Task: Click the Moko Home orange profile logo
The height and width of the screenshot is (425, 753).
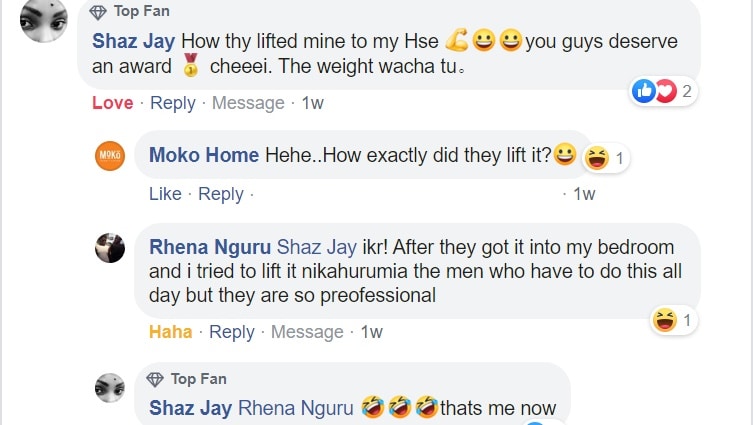Action: 109,156
